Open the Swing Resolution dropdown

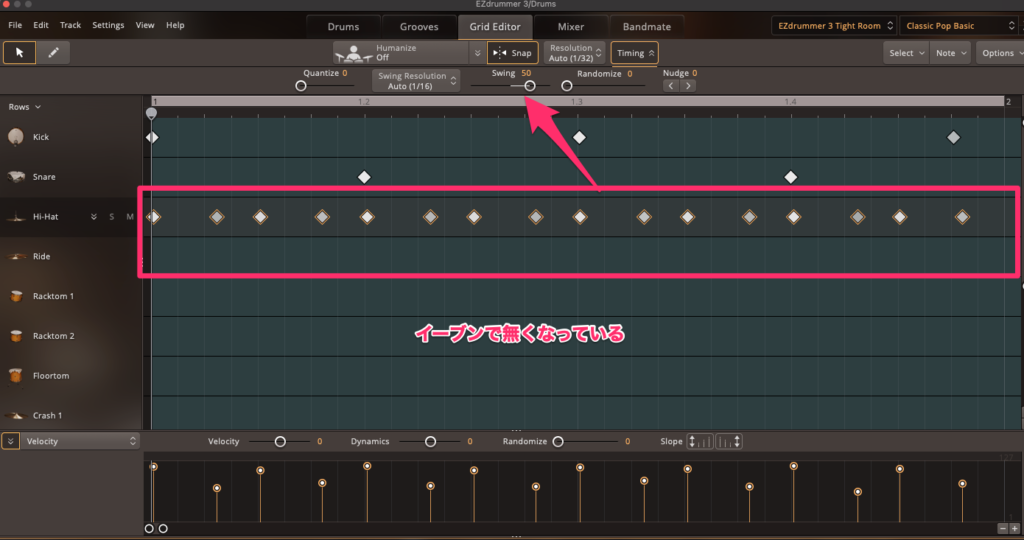coord(416,80)
